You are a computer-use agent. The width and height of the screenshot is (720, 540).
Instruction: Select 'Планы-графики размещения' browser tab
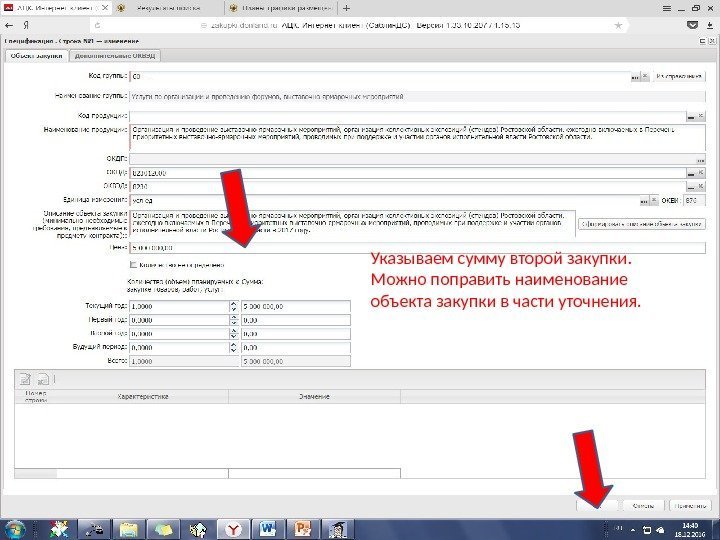click(x=281, y=8)
